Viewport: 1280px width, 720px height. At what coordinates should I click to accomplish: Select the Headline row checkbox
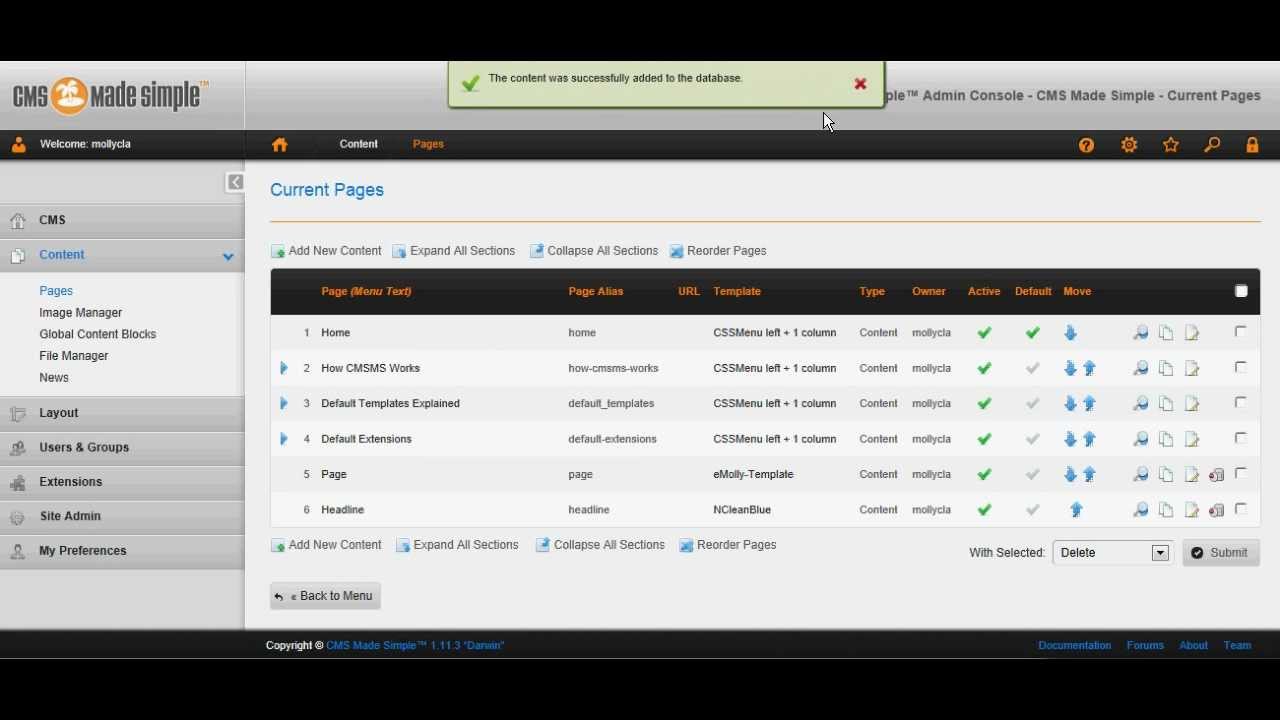point(1241,509)
